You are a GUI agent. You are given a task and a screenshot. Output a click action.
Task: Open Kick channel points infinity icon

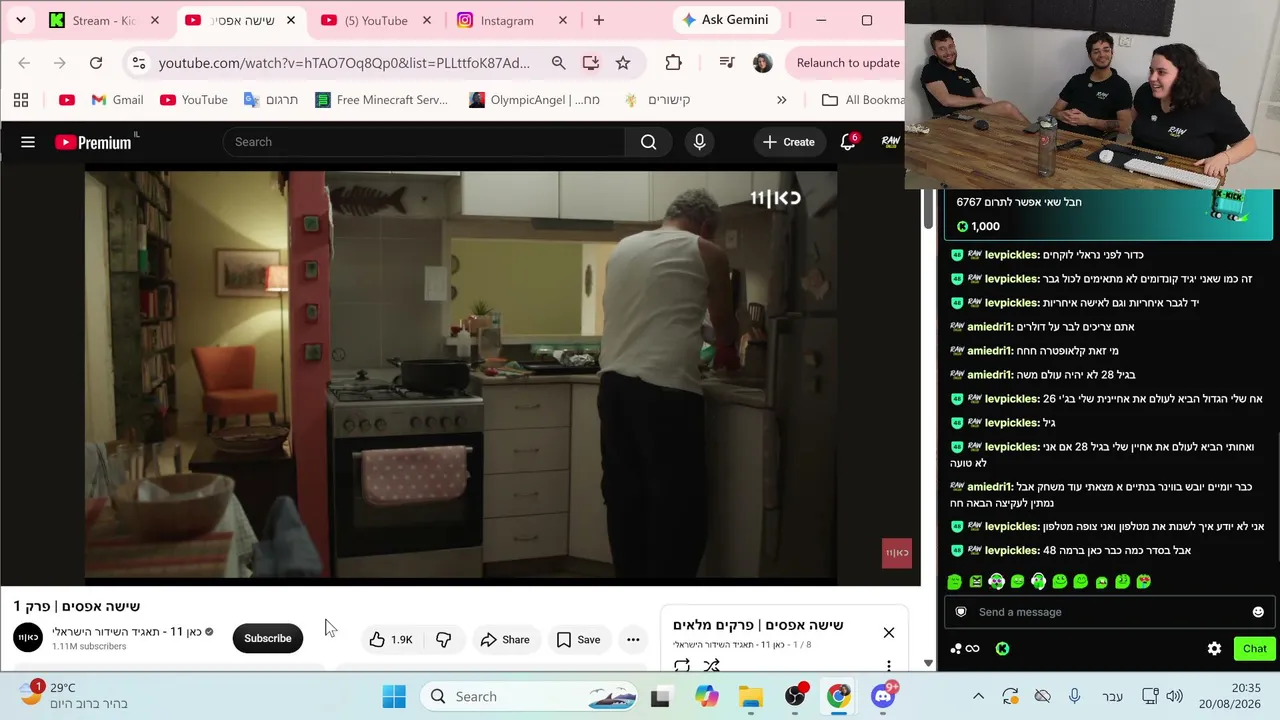point(965,649)
